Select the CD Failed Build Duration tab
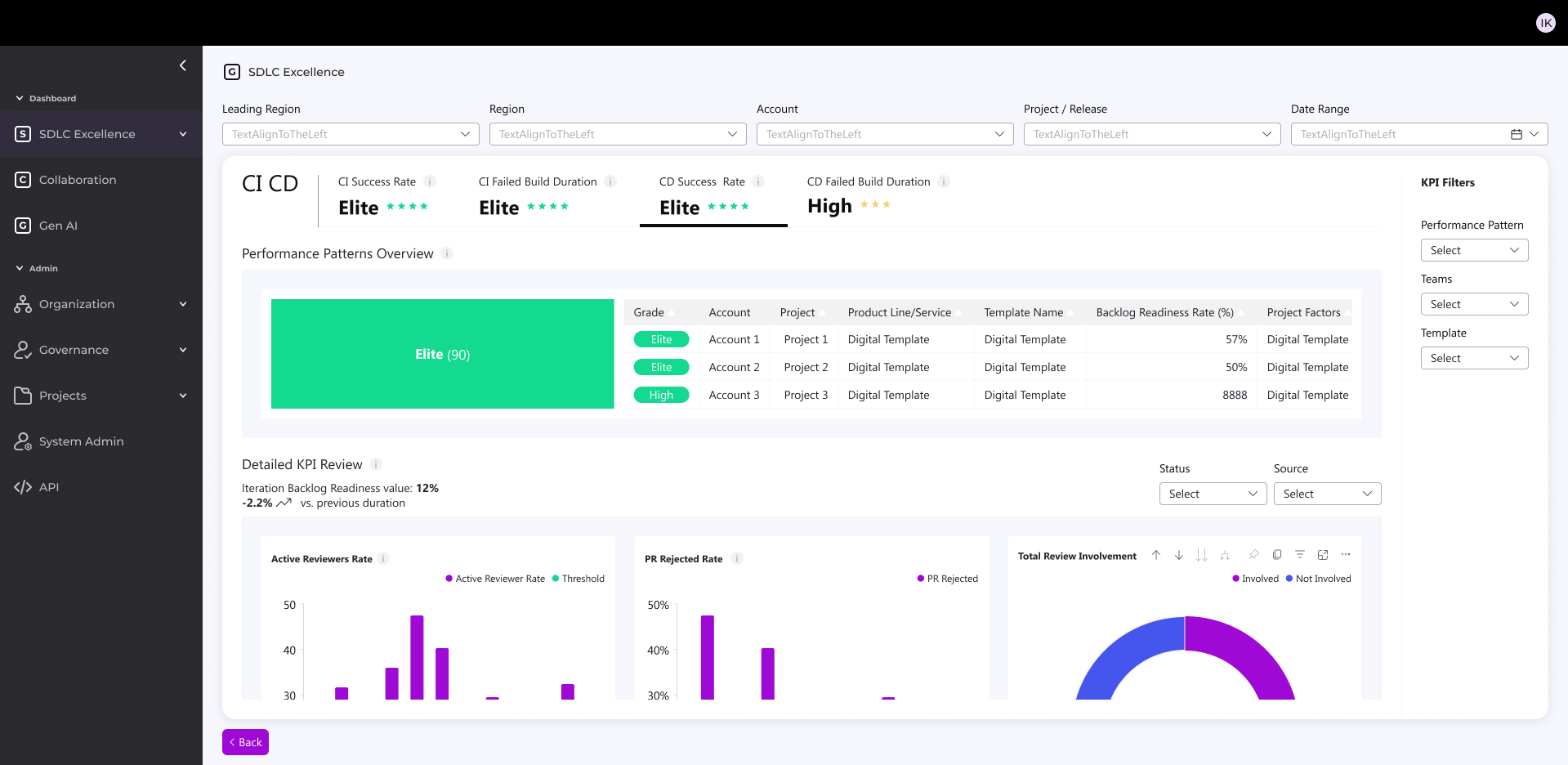This screenshot has height=765, width=1568. pos(868,195)
